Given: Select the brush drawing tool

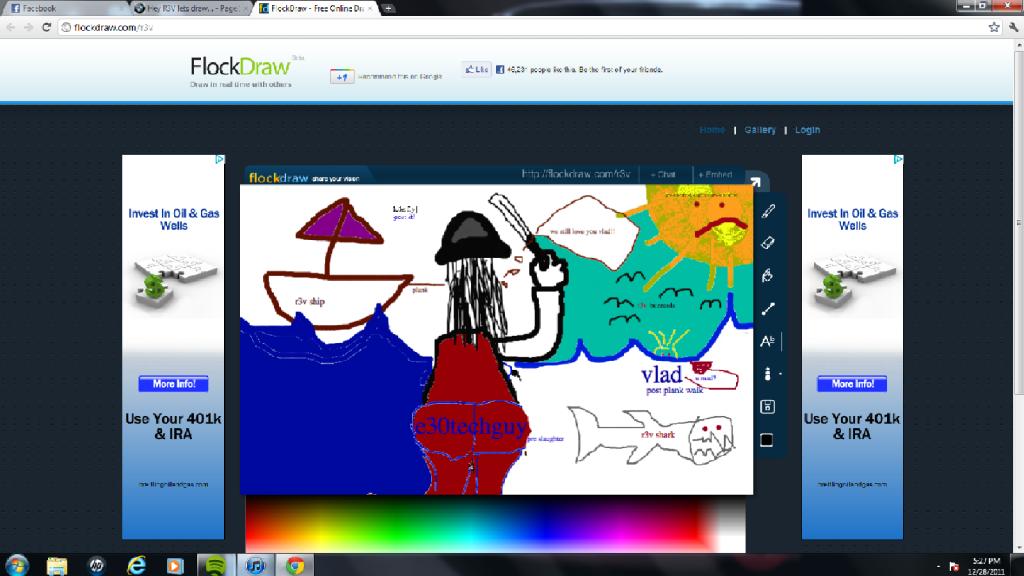Looking at the screenshot, I should [768, 211].
